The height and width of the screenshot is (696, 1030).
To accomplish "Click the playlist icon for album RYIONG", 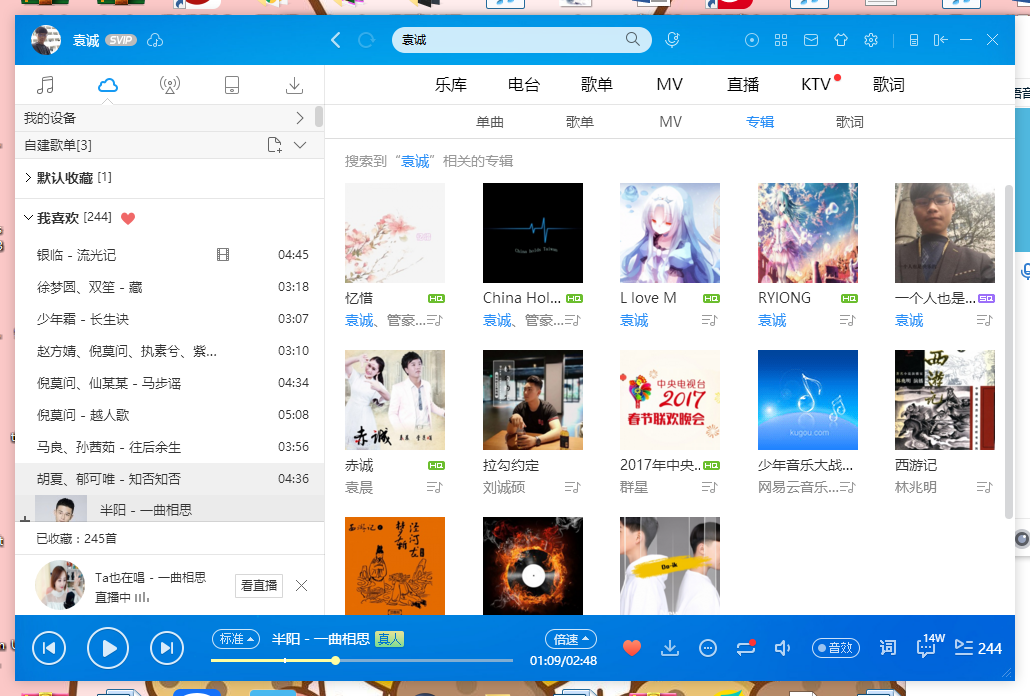I will (x=847, y=320).
